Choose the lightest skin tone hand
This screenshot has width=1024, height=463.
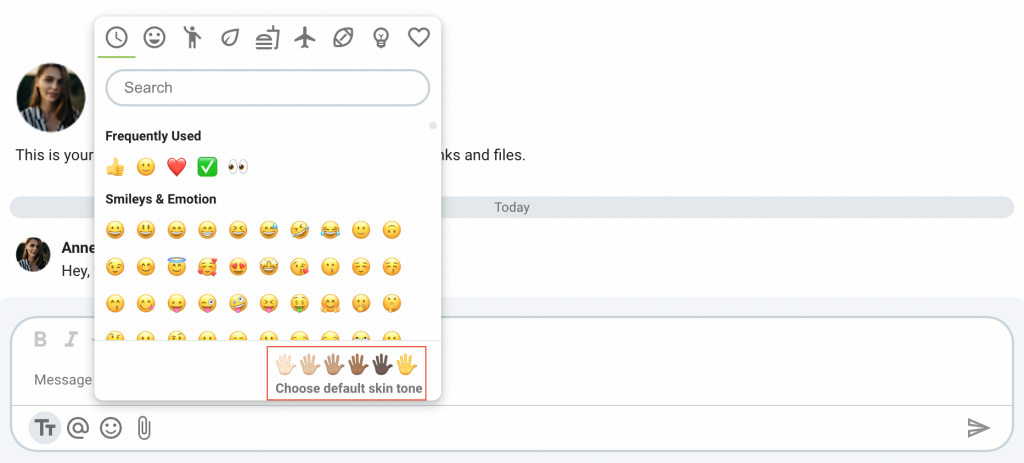285,364
